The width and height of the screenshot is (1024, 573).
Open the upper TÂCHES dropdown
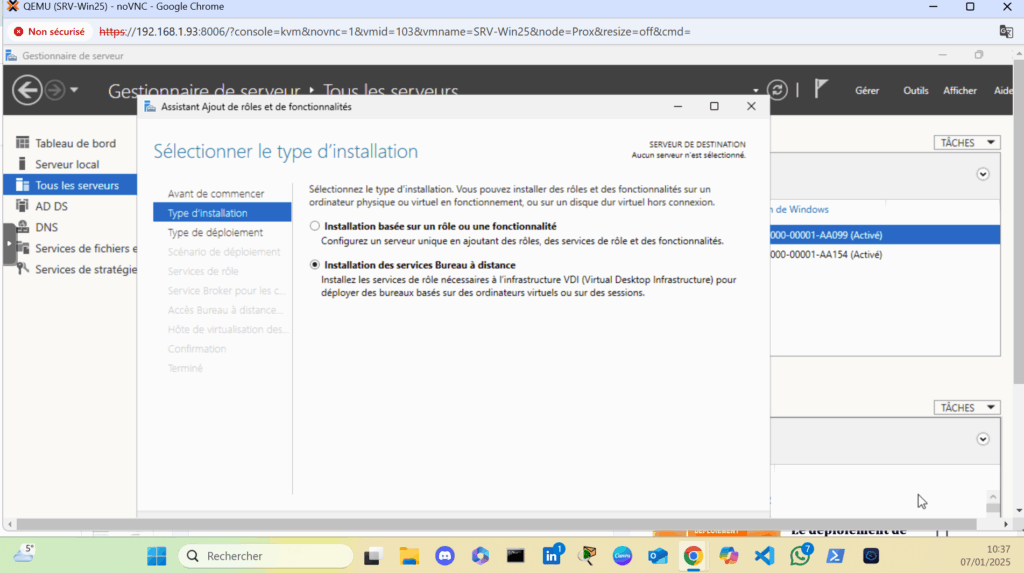point(967,142)
